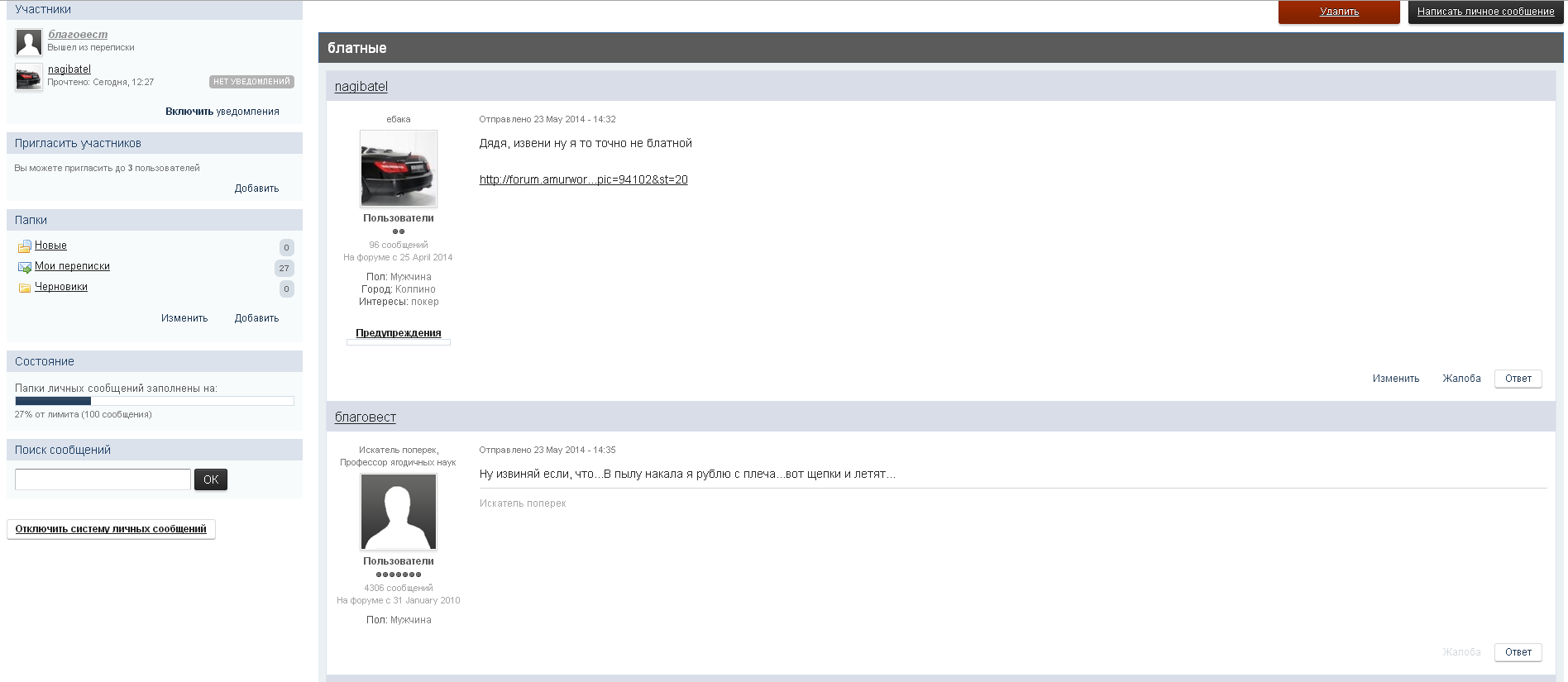1568x682 pixels.
Task: Click благовест's small silhouette avatar in participants
Action: tap(29, 42)
